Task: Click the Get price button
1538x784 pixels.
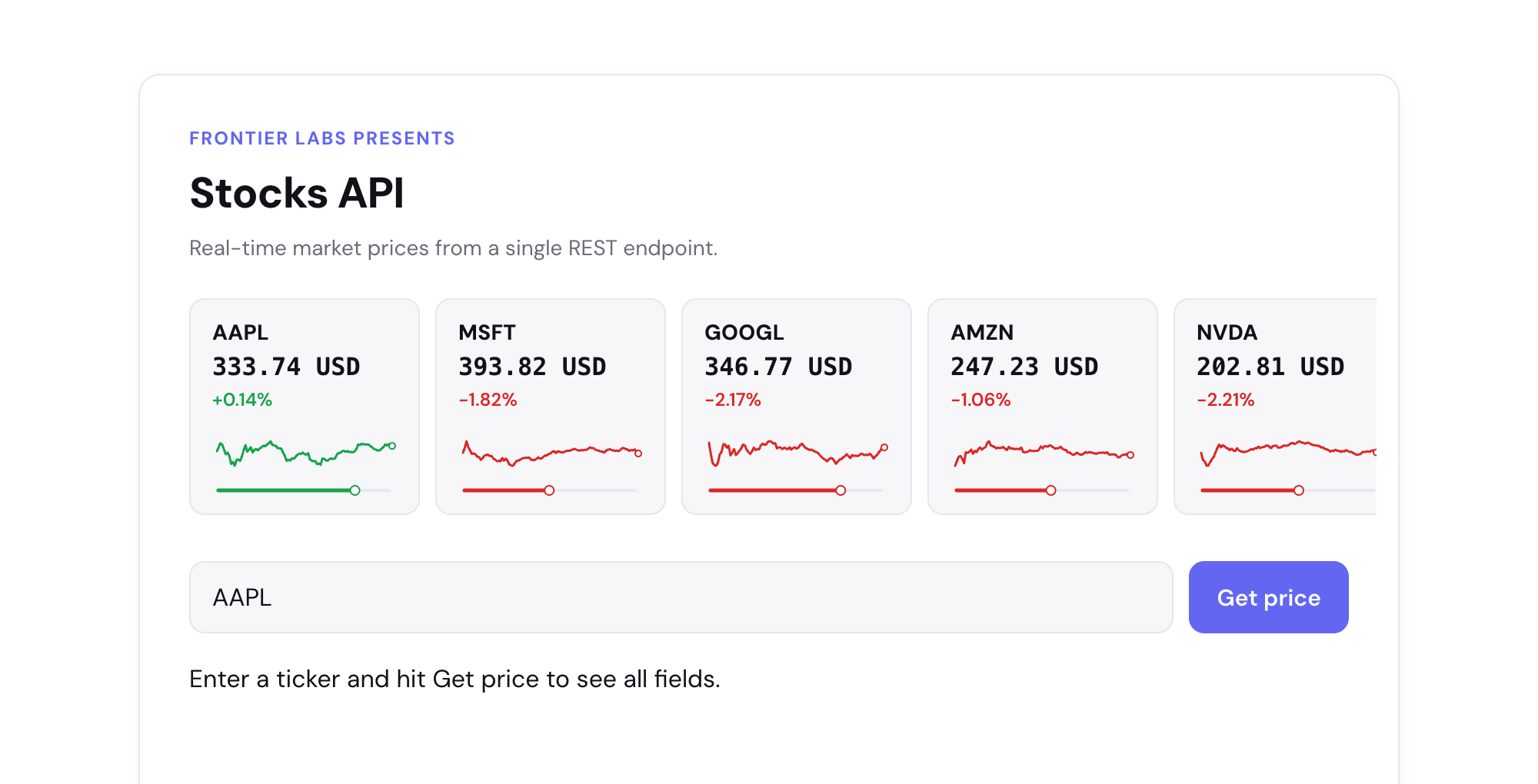Action: [x=1268, y=597]
